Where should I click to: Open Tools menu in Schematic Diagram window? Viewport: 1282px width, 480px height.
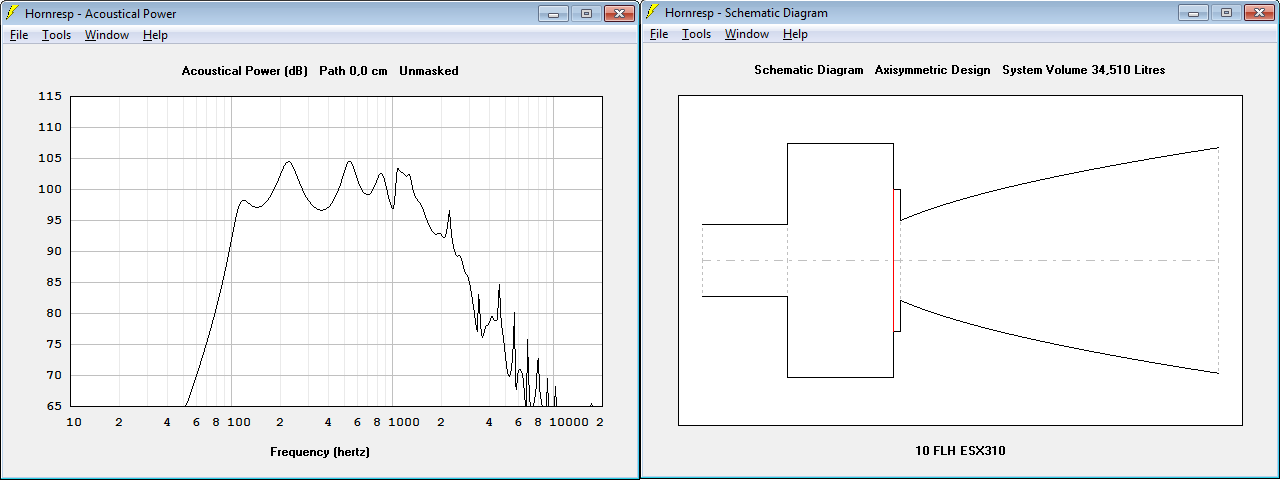coord(696,34)
